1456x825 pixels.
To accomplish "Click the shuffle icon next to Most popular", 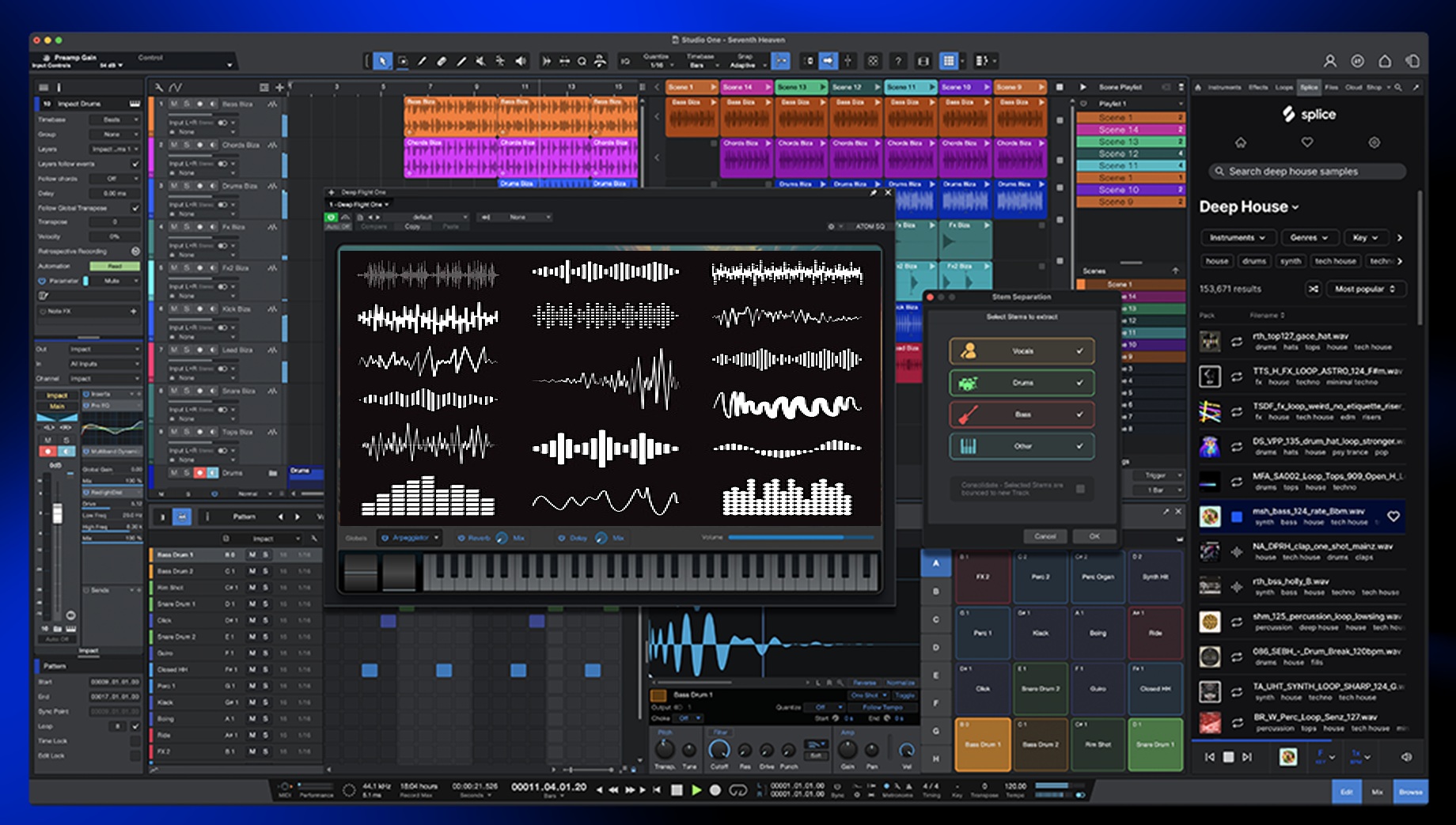I will coord(1313,289).
